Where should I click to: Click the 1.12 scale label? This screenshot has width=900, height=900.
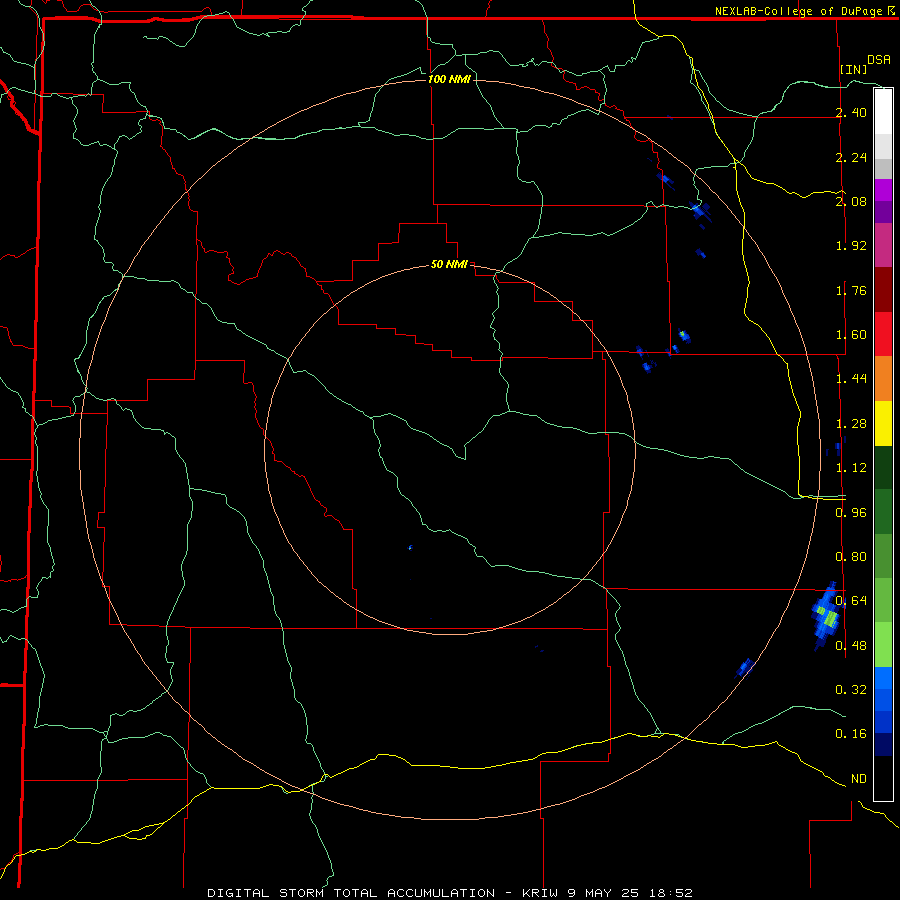click(x=851, y=468)
